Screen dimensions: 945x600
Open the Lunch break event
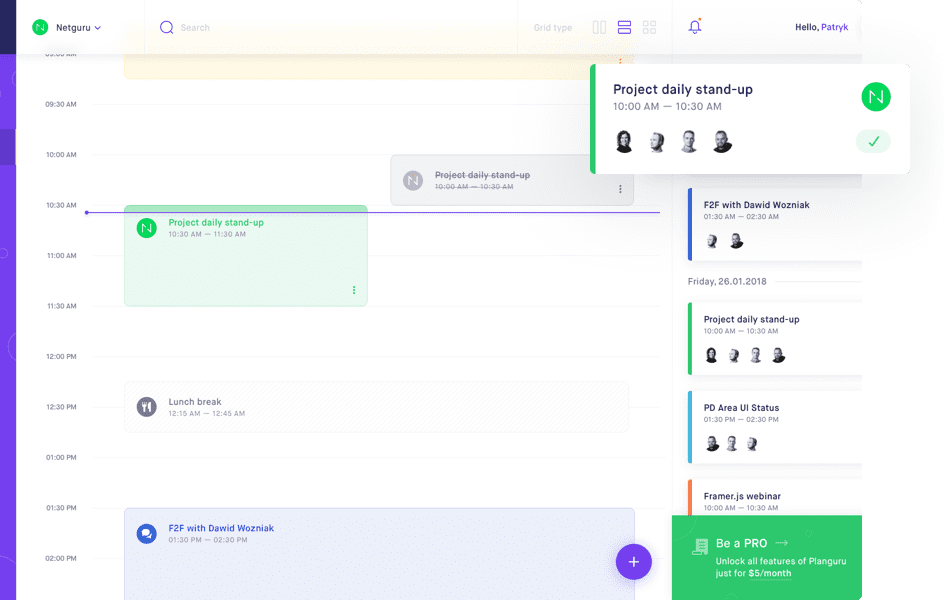tap(377, 407)
